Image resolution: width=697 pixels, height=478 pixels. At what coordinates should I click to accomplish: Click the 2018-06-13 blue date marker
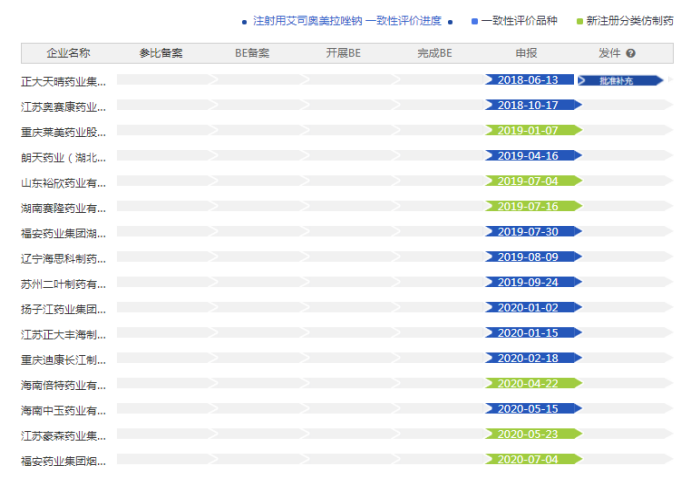[x=530, y=80]
